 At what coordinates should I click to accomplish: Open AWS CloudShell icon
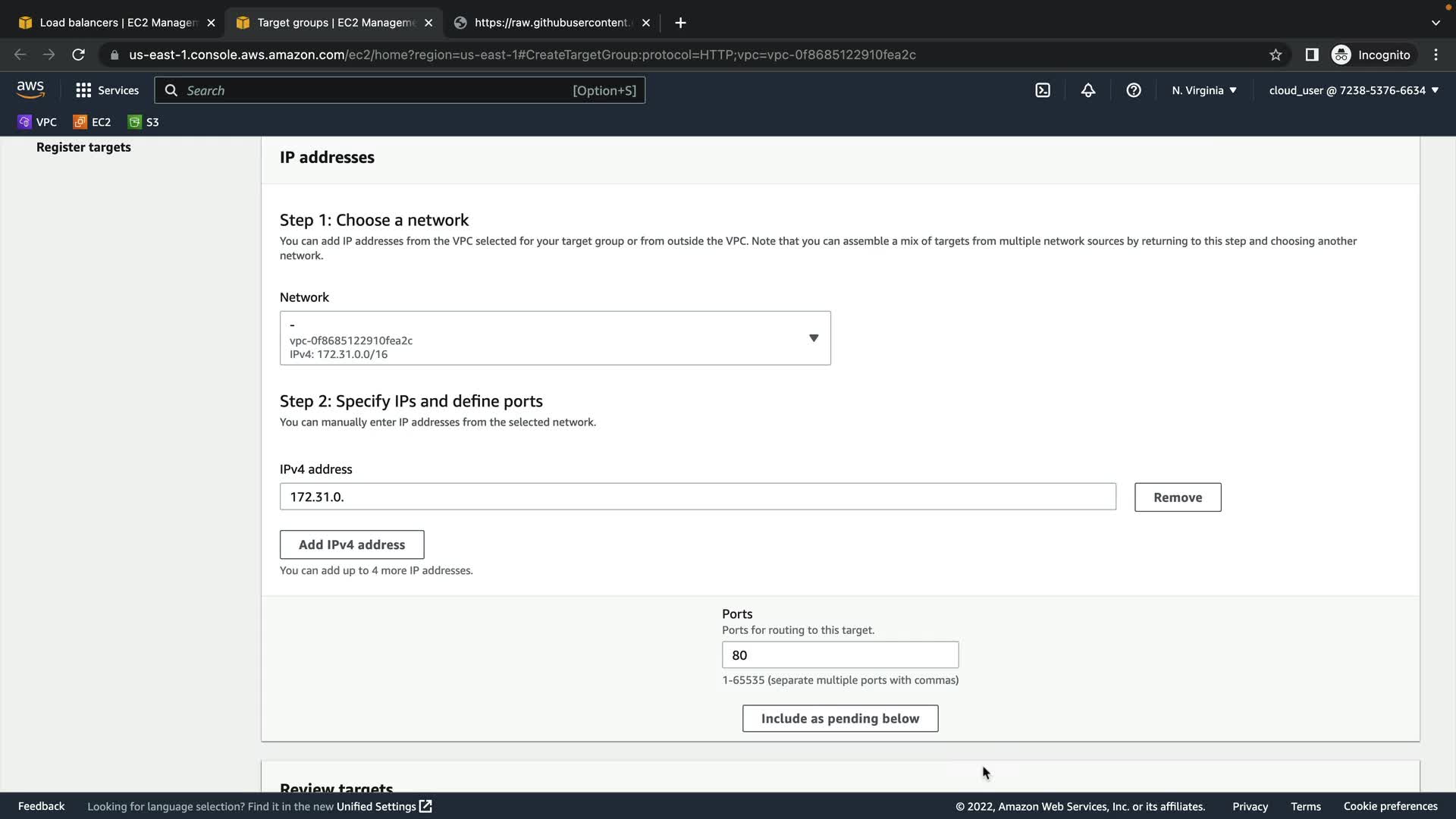point(1043,90)
